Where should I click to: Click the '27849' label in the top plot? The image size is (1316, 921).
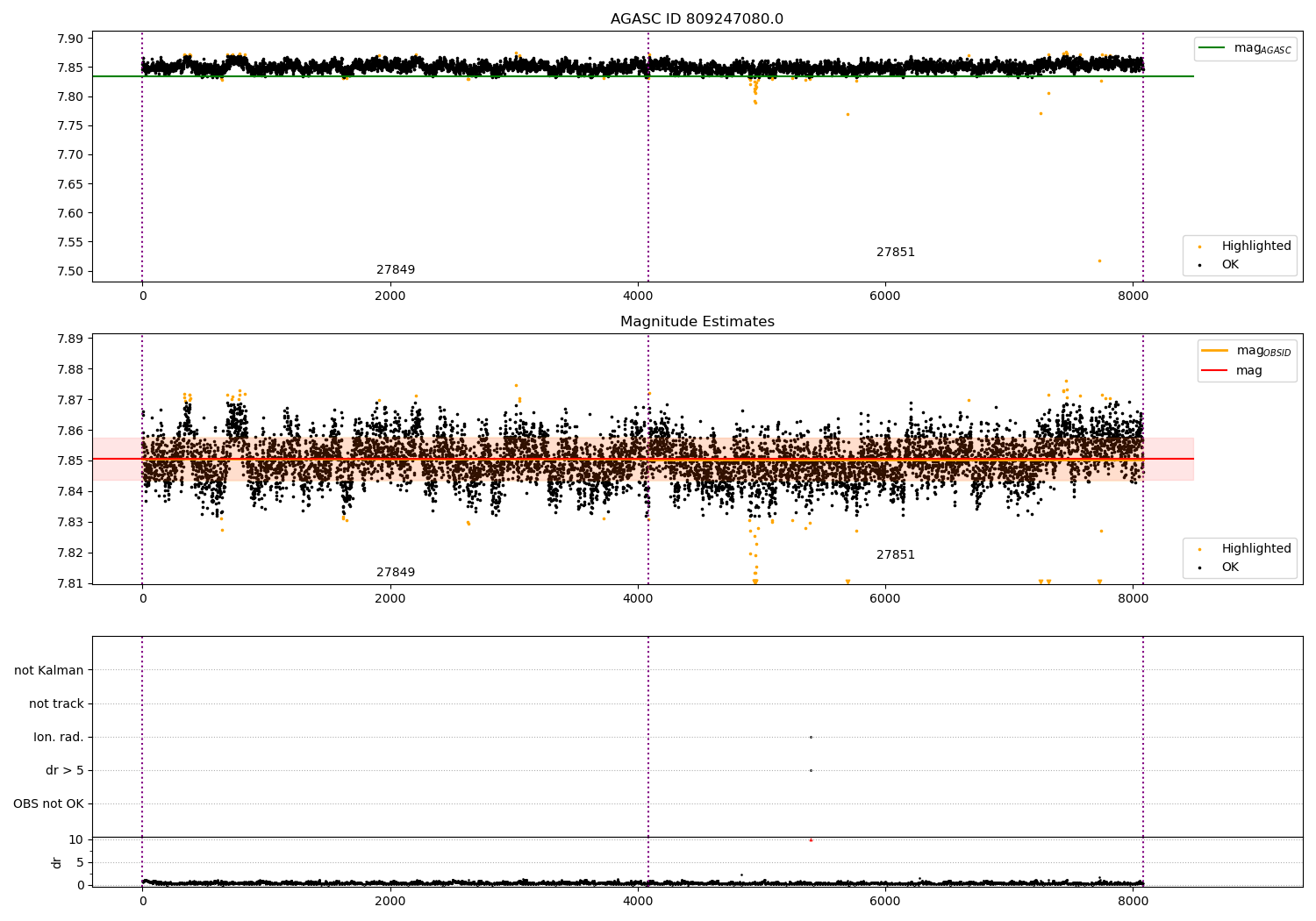coord(396,270)
